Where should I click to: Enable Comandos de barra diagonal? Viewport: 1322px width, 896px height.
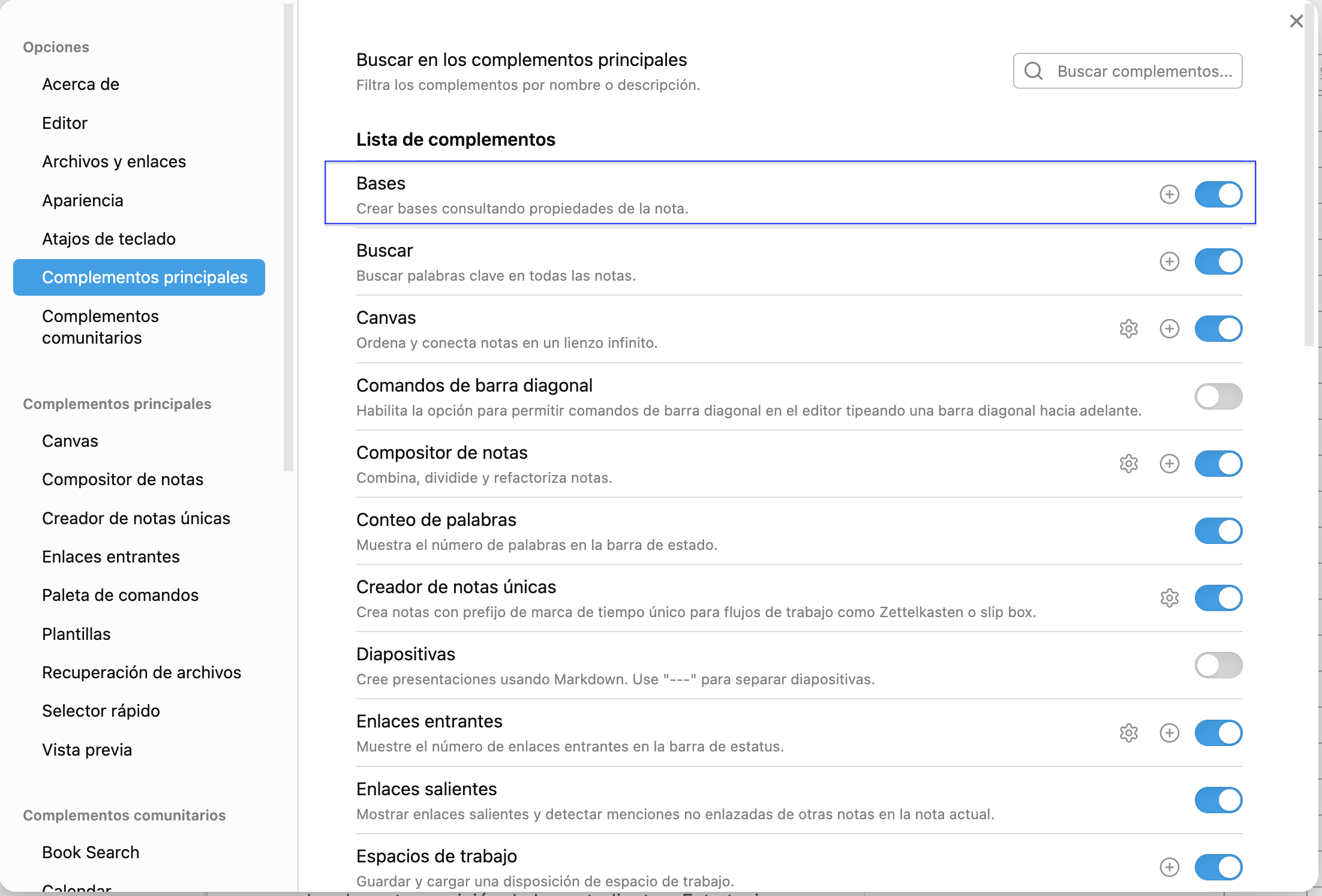click(x=1218, y=396)
